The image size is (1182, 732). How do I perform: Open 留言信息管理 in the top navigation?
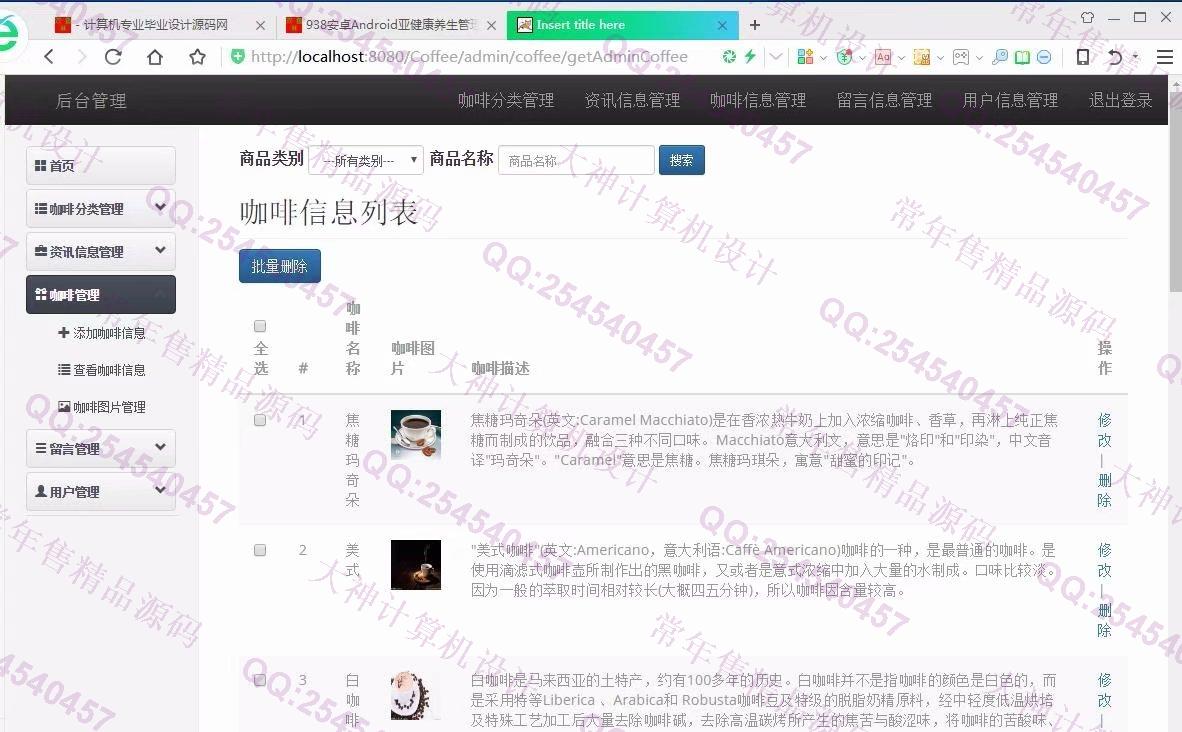884,100
